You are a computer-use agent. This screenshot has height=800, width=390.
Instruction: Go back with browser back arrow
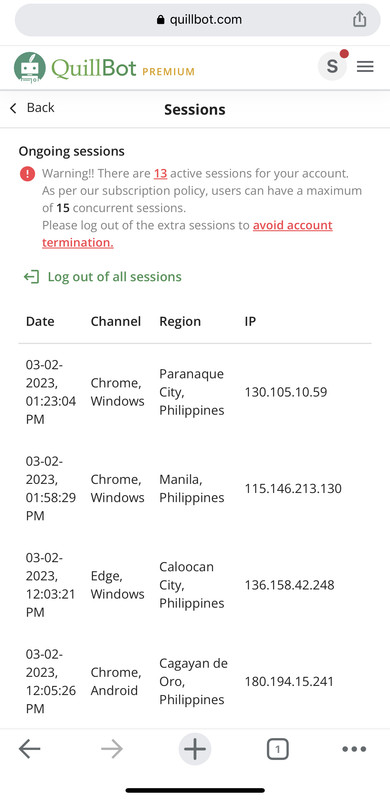pos(30,748)
